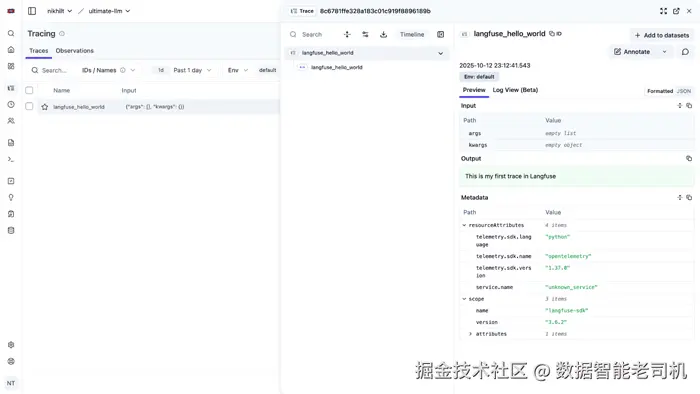
Task: Open the nikhilt organization dropdown
Action: coord(59,11)
